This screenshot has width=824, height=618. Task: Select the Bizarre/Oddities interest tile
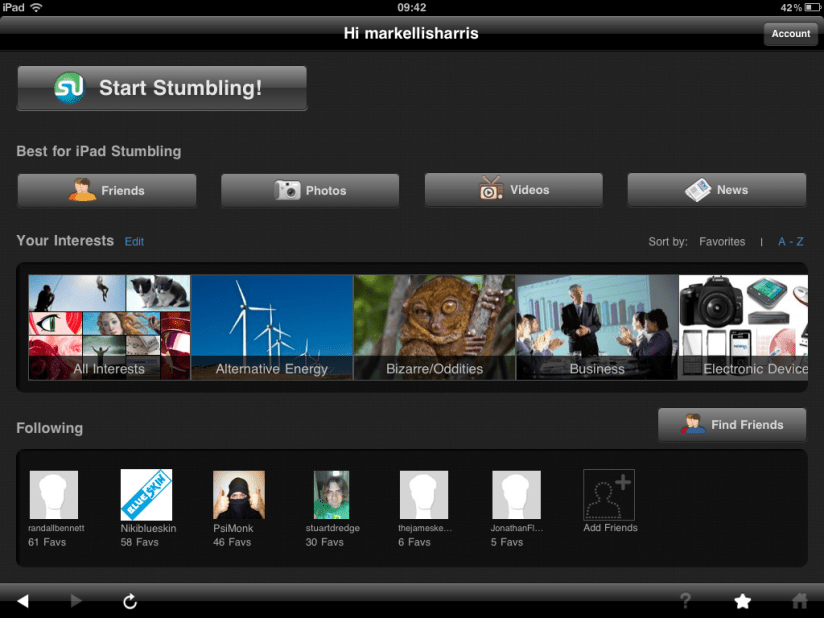(x=434, y=327)
